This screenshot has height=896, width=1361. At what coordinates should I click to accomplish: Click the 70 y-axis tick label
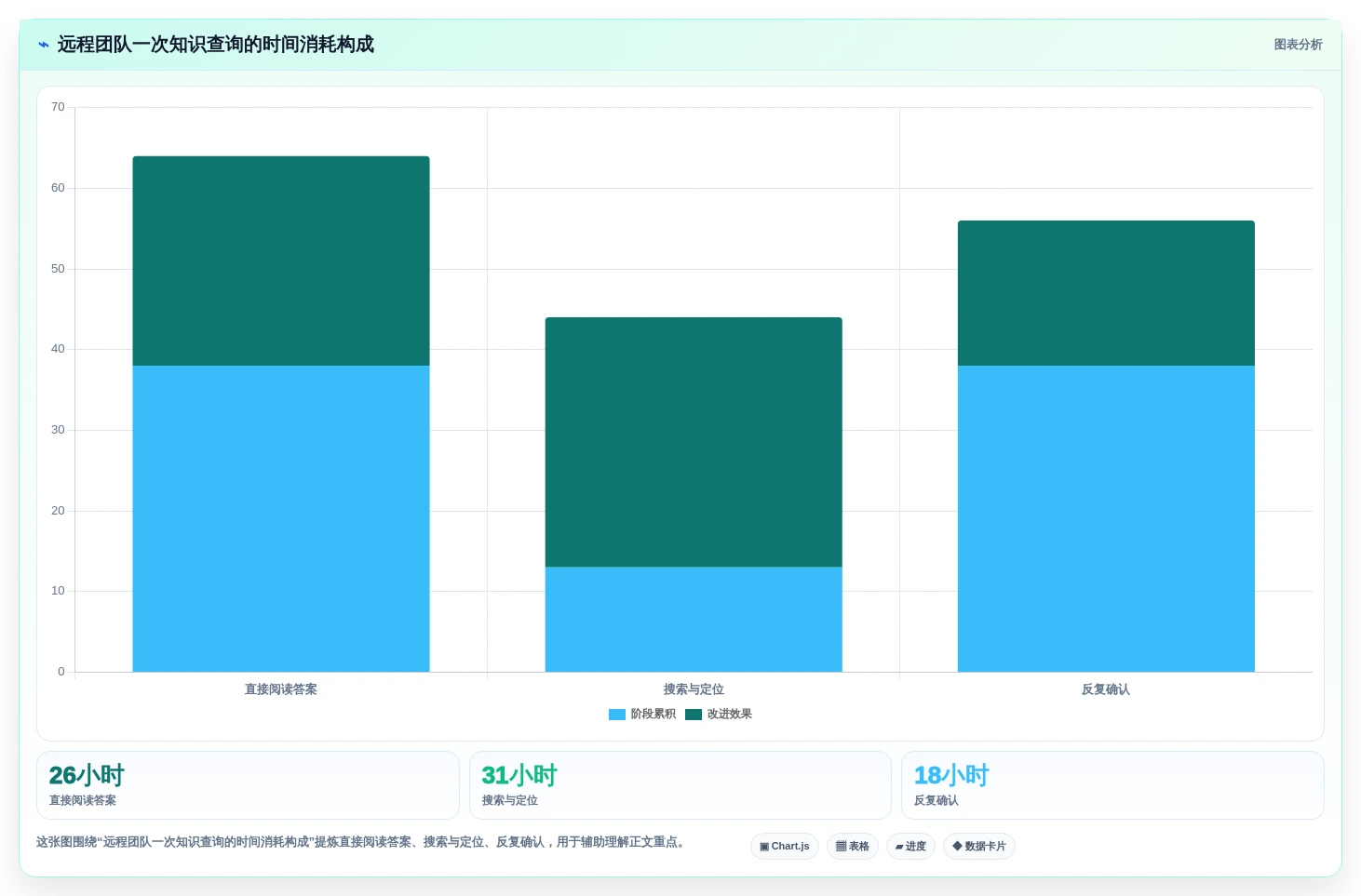(x=58, y=107)
